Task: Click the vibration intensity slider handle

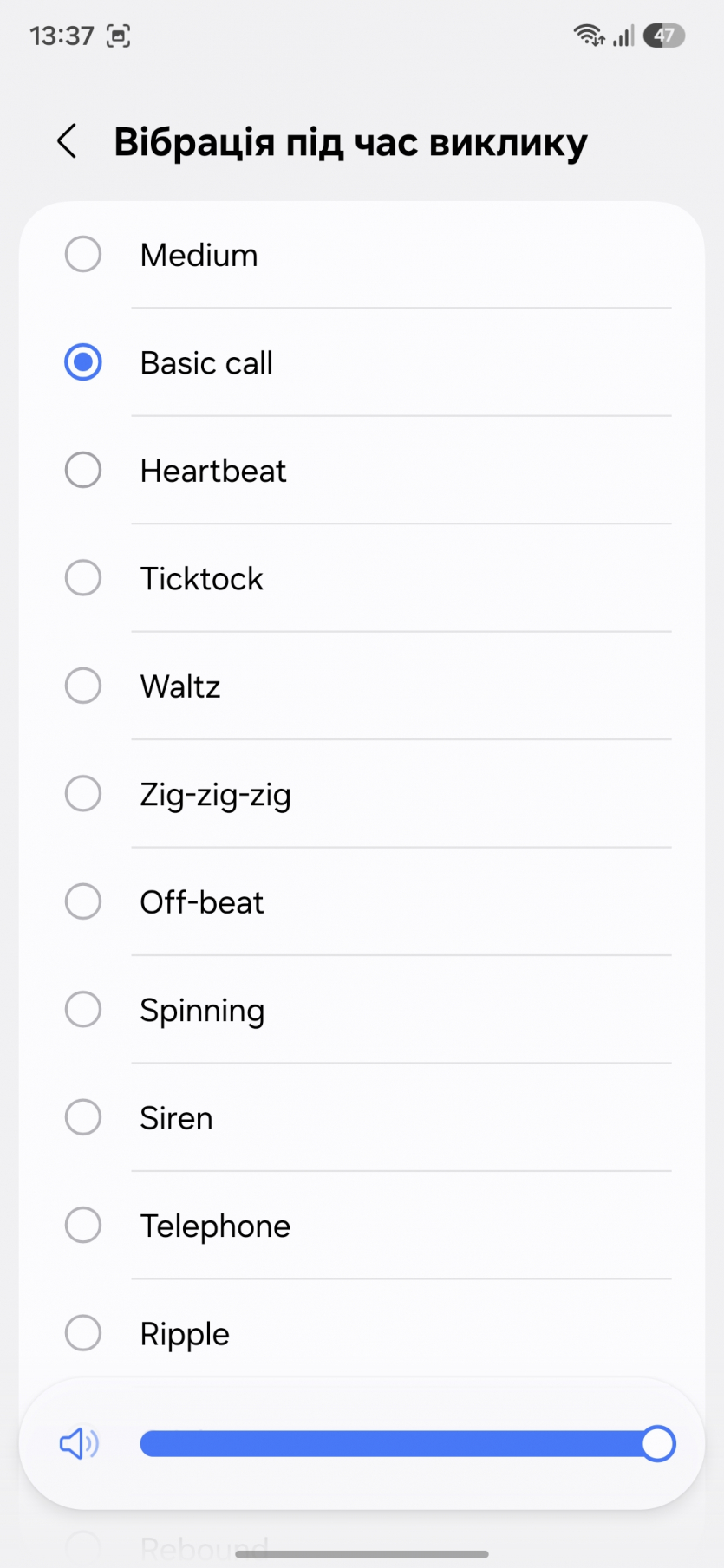Action: tap(658, 1444)
